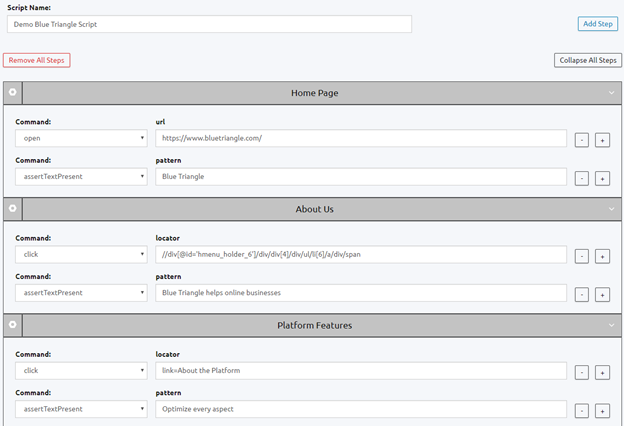Open the 'open' command dropdown in Home Page
Screen dimensions: 624x426
(81, 138)
